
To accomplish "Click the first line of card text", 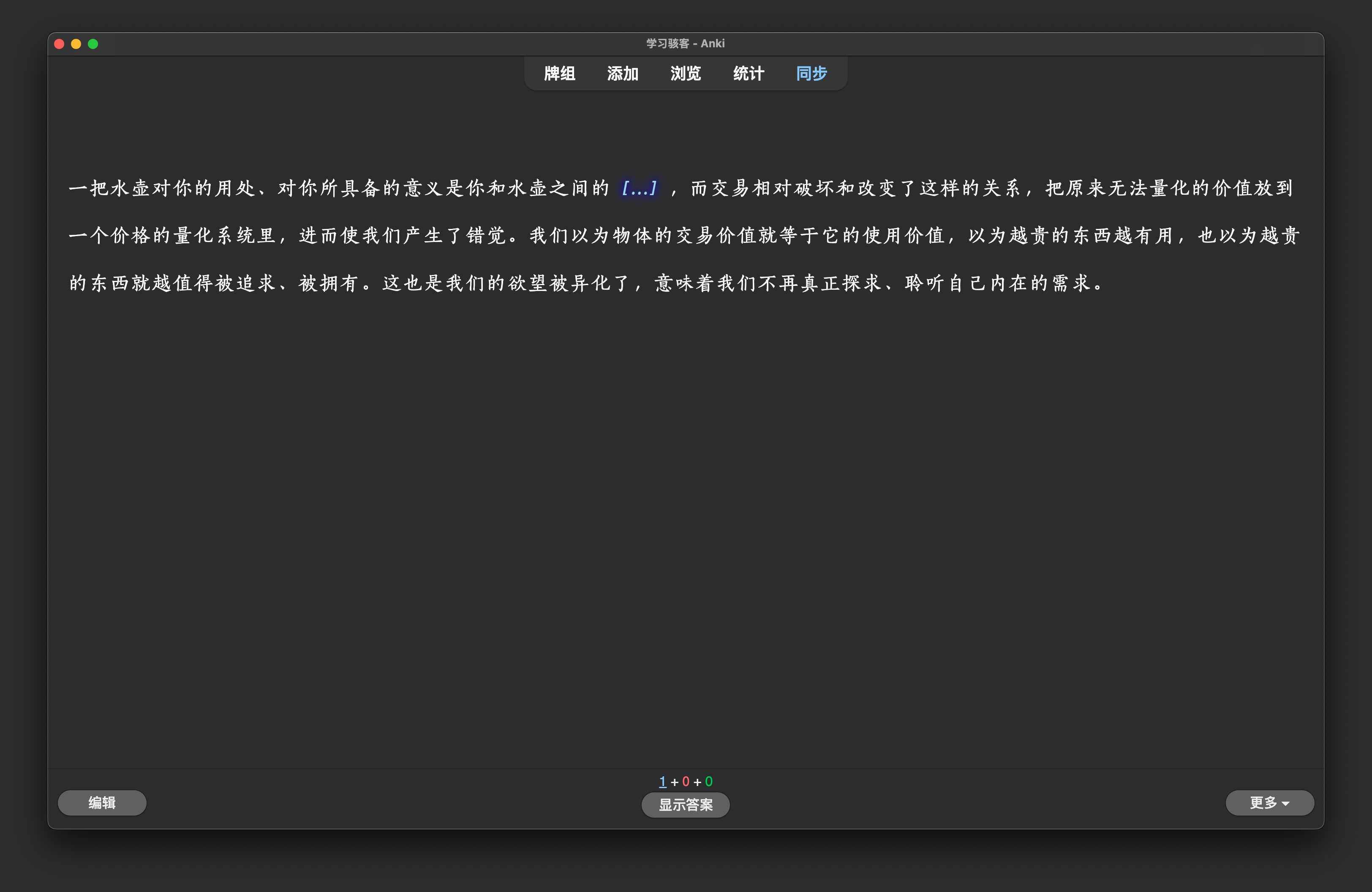I will [x=346, y=188].
